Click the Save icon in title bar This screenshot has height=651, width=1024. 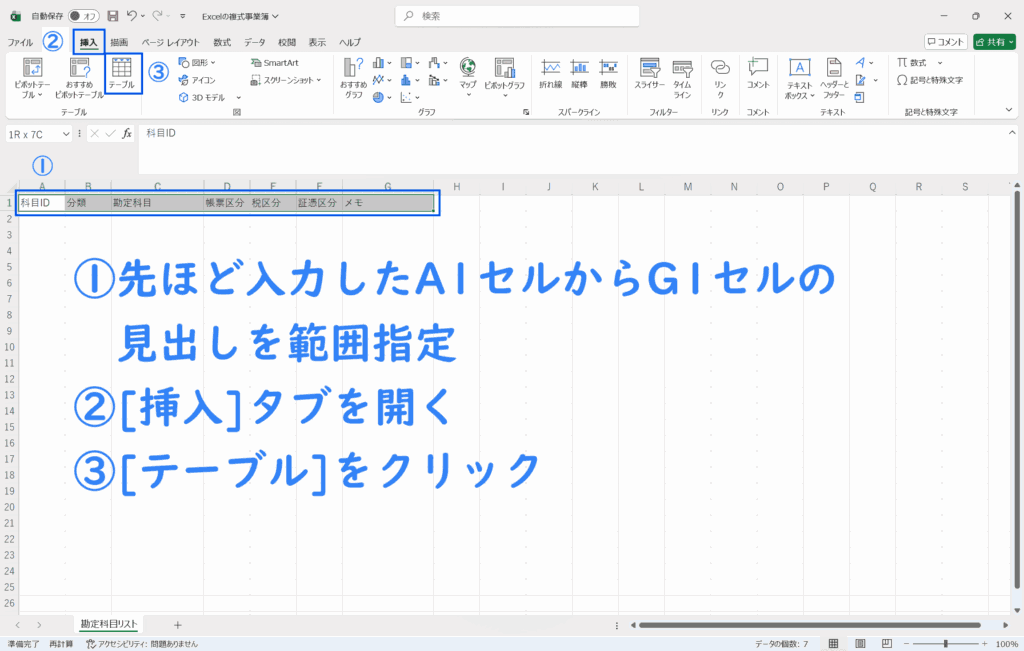112,16
